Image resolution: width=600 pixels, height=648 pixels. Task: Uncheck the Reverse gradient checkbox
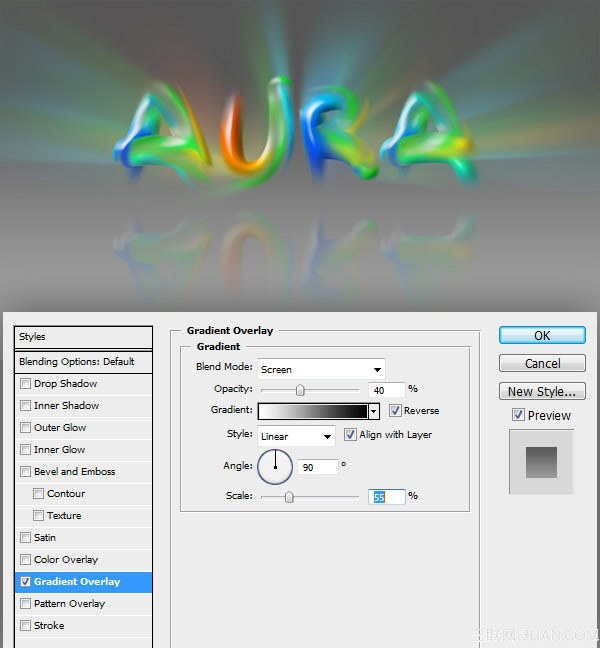click(x=395, y=410)
